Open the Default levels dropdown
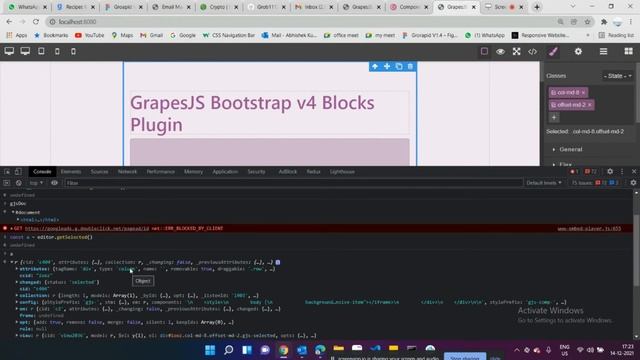Viewport: 640px width, 360px height. (x=544, y=183)
